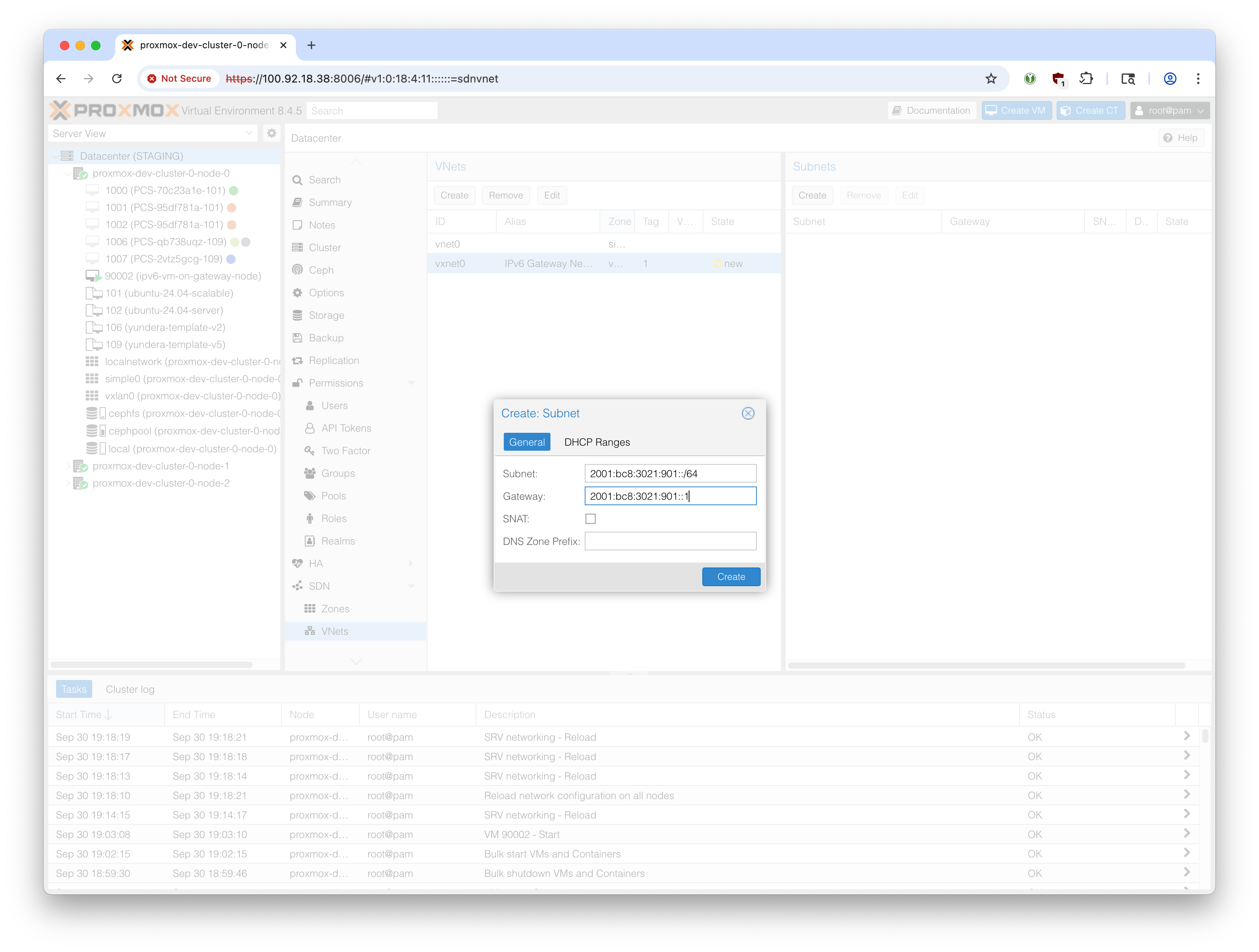Reload the browser page
Viewport: 1259px width, 952px height.
117,79
